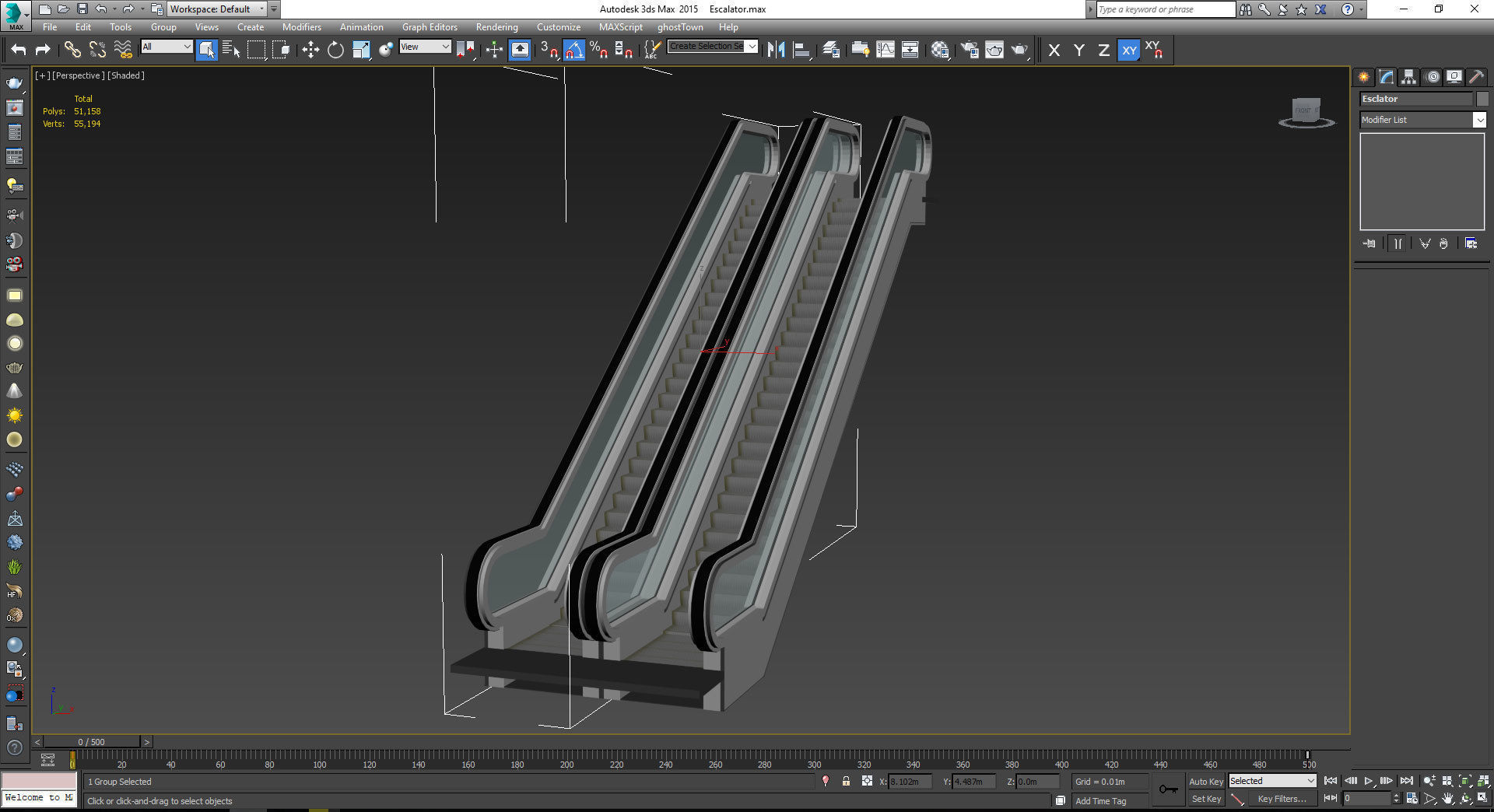Viewport: 1494px width, 812px height.
Task: Toggle the 3D Snaps button
Action: pos(549,50)
